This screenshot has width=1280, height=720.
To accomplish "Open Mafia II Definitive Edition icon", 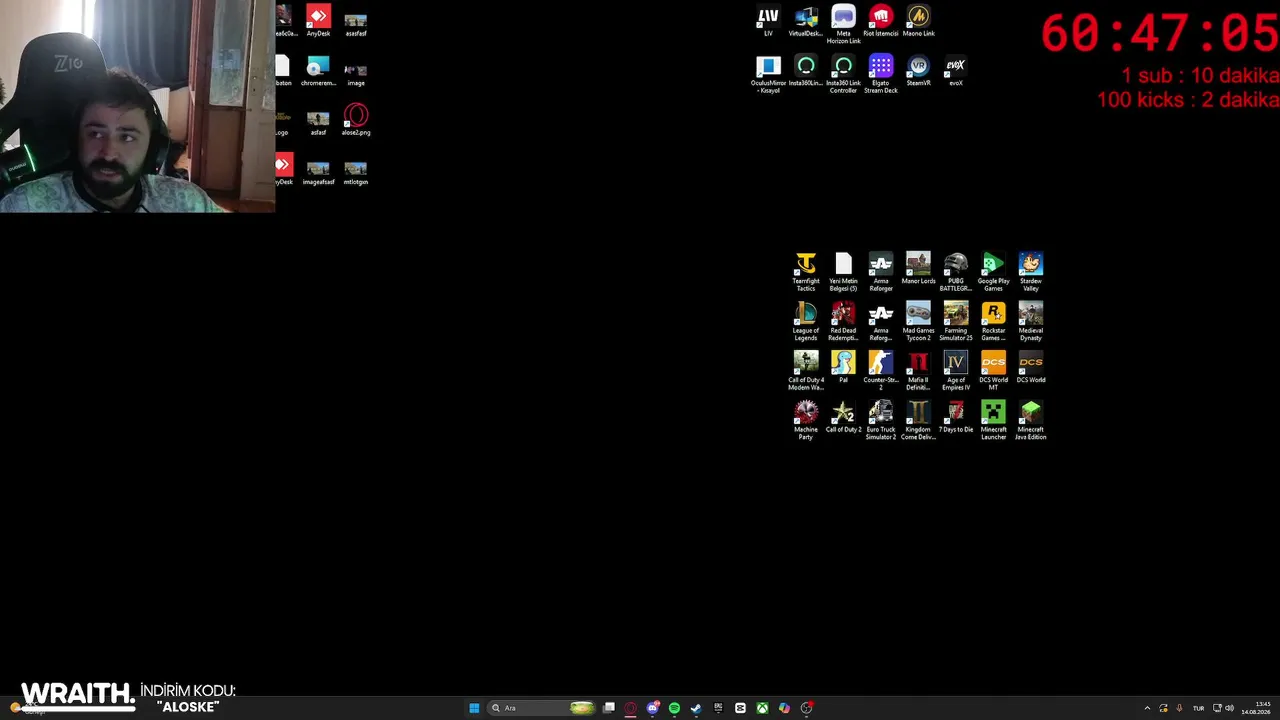I will point(918,371).
